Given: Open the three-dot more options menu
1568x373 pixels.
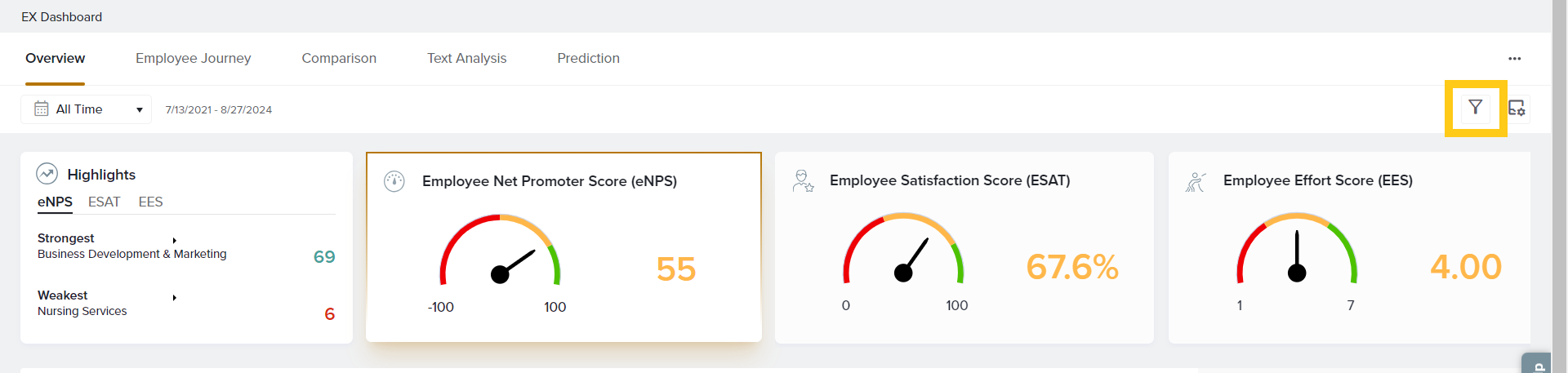Looking at the screenshot, I should tap(1514, 59).
